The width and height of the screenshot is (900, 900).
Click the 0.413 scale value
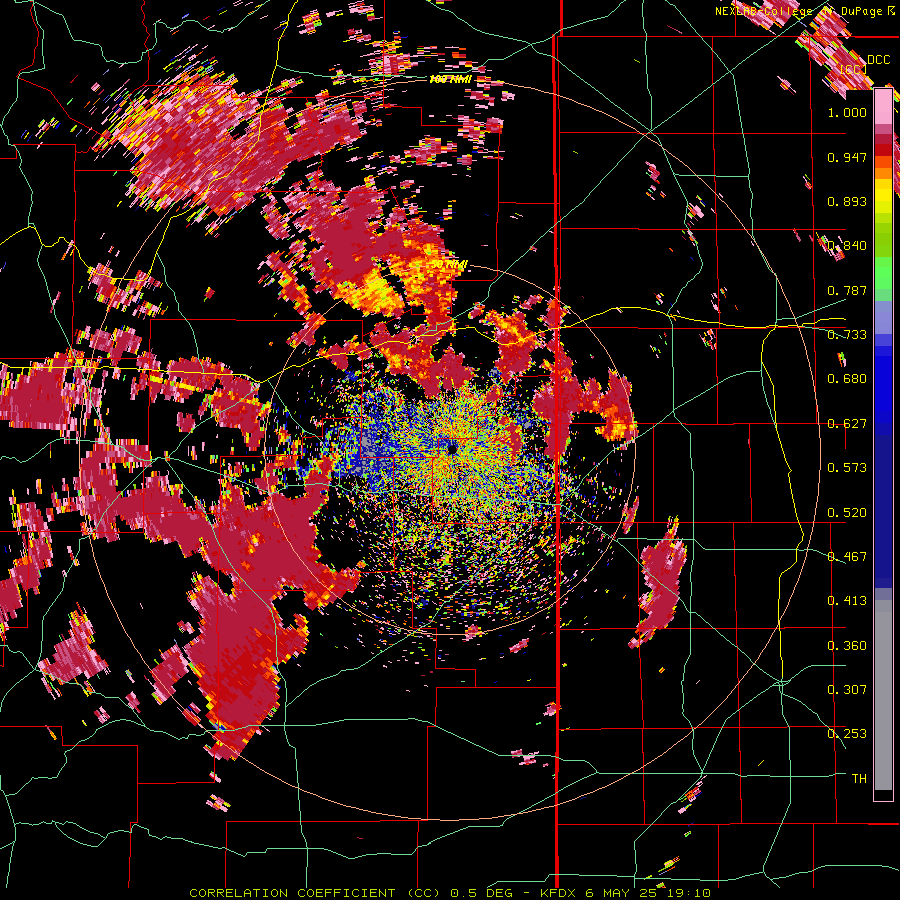pyautogui.click(x=847, y=601)
